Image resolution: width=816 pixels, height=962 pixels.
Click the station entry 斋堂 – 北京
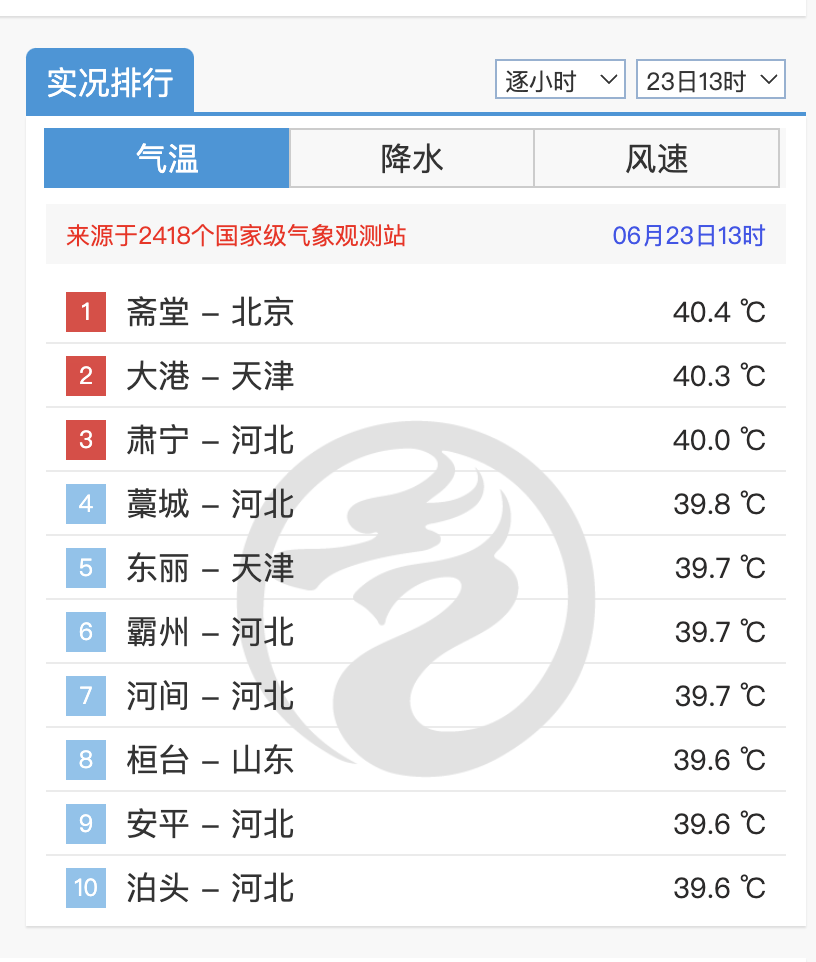coord(208,312)
